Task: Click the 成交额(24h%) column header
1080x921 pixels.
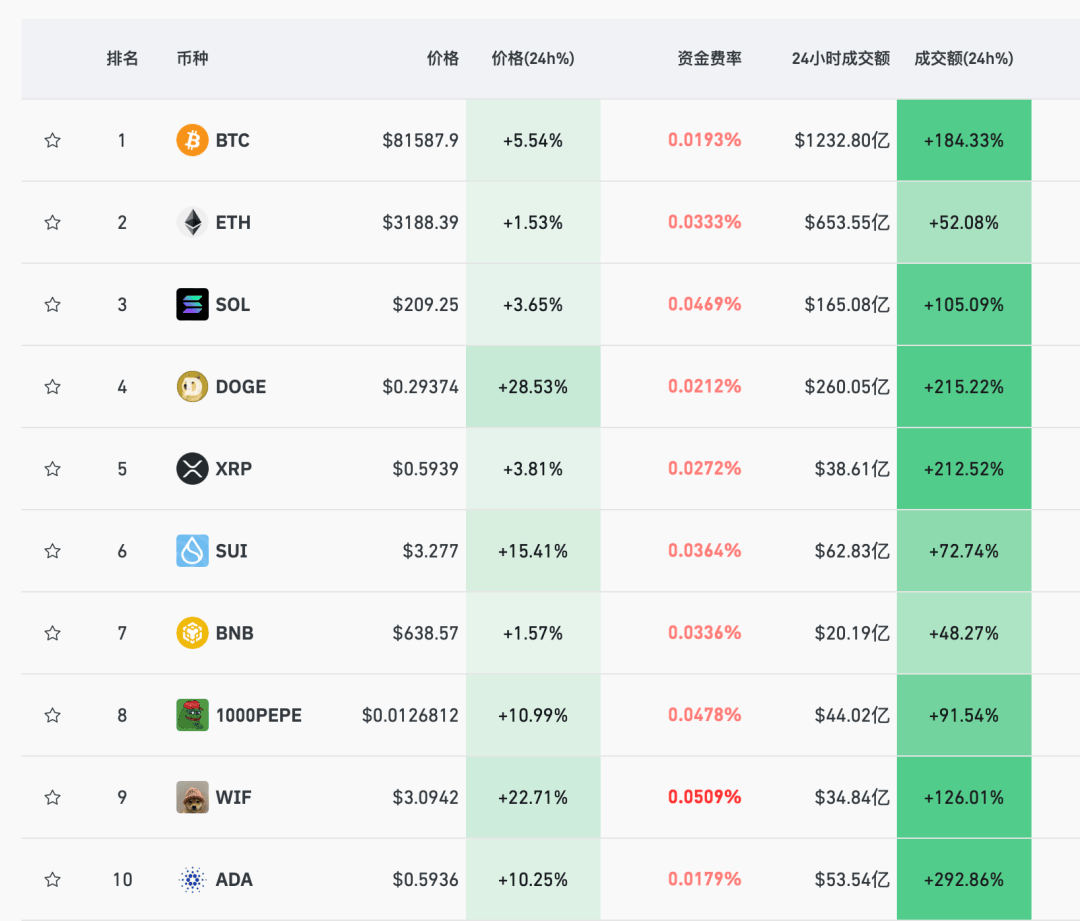Action: tap(963, 59)
